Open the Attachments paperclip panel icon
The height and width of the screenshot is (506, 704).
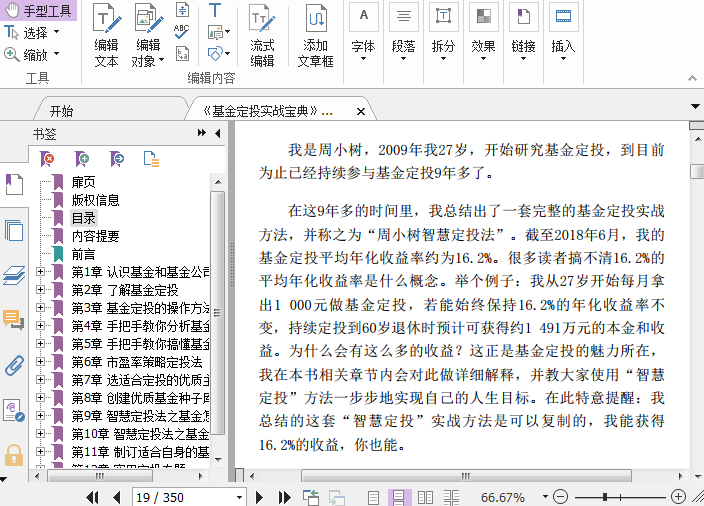point(14,364)
